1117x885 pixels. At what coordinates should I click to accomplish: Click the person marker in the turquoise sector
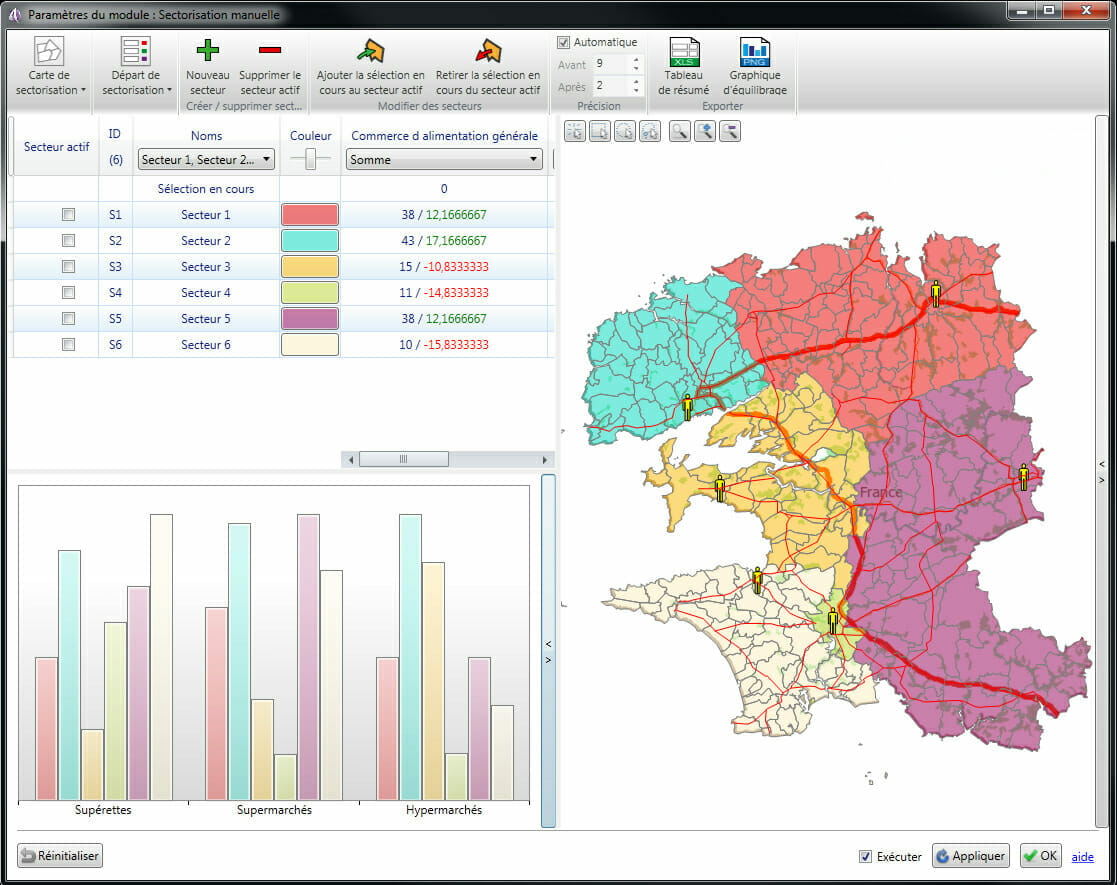(687, 408)
